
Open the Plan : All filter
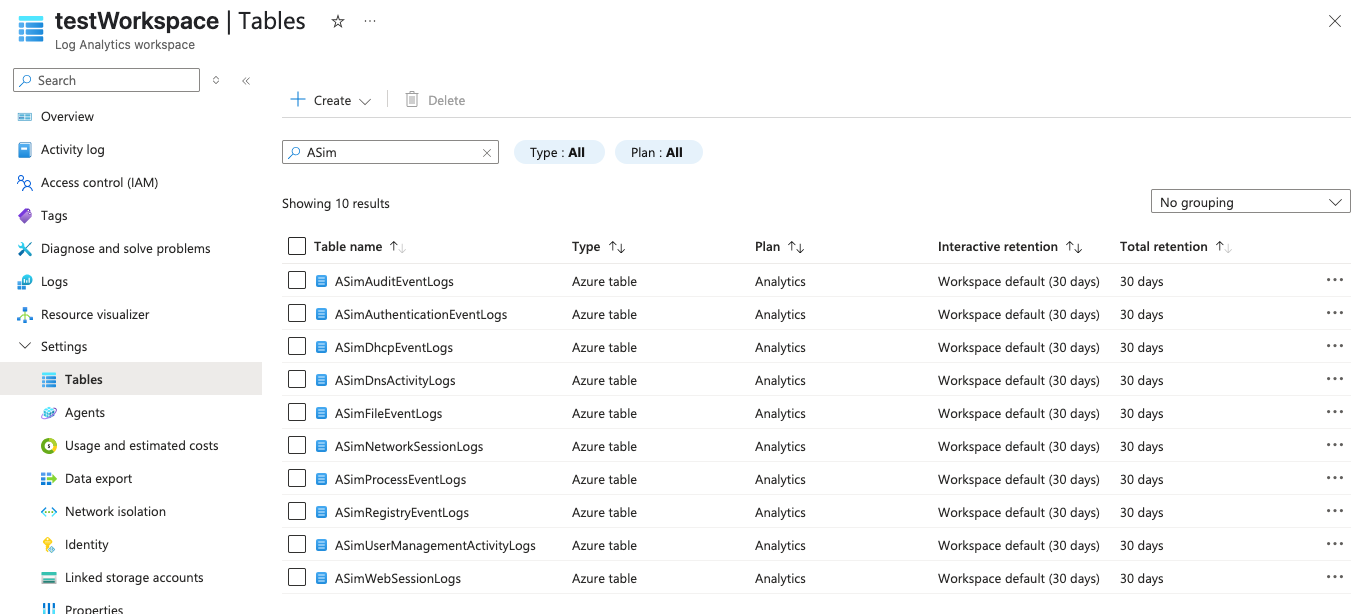tap(659, 152)
